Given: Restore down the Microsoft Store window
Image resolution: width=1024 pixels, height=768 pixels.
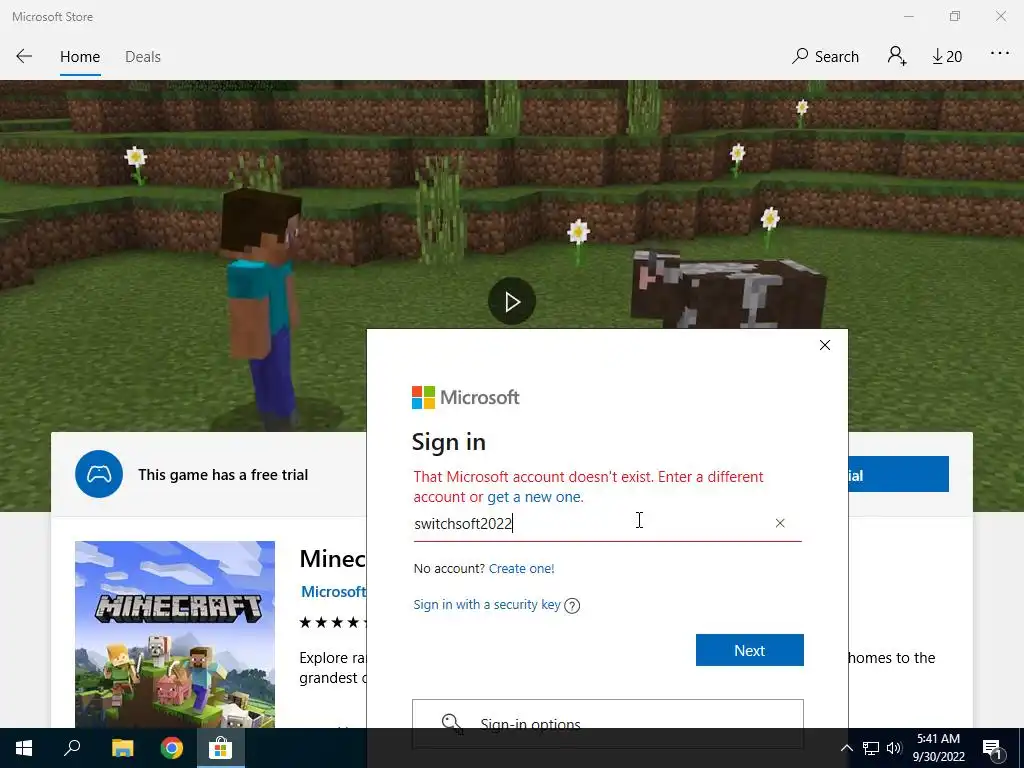Looking at the screenshot, I should (955, 16).
